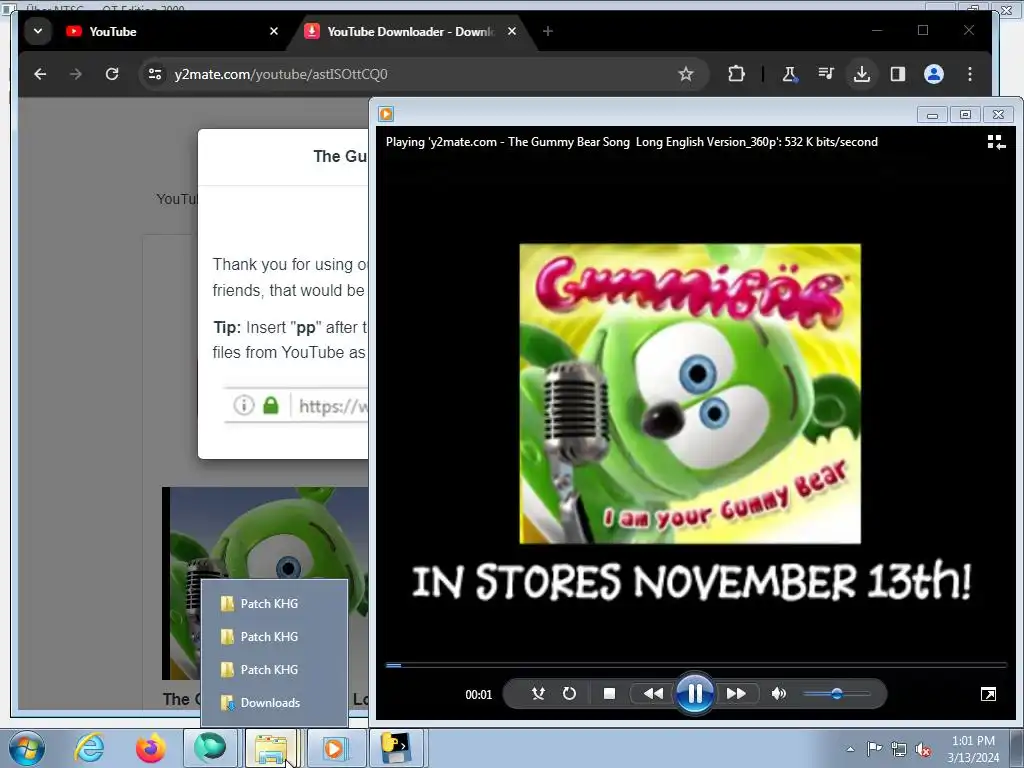Screen dimensions: 1024x768
Task: Mute the Media Player volume
Action: point(778,694)
